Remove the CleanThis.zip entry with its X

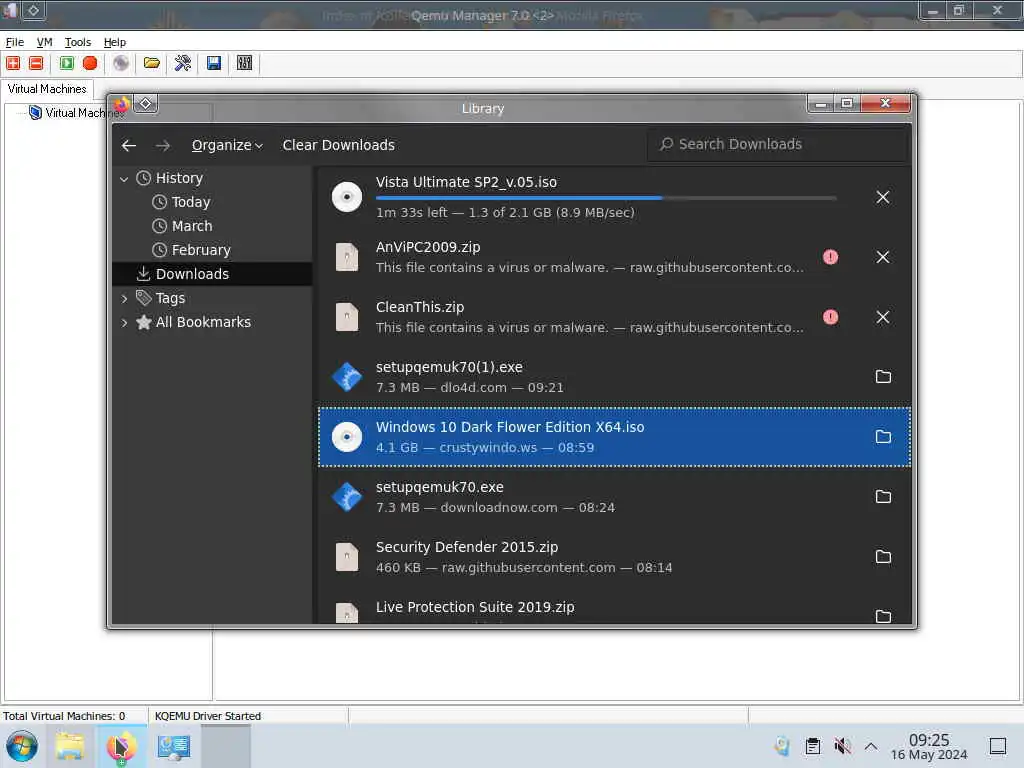882,317
